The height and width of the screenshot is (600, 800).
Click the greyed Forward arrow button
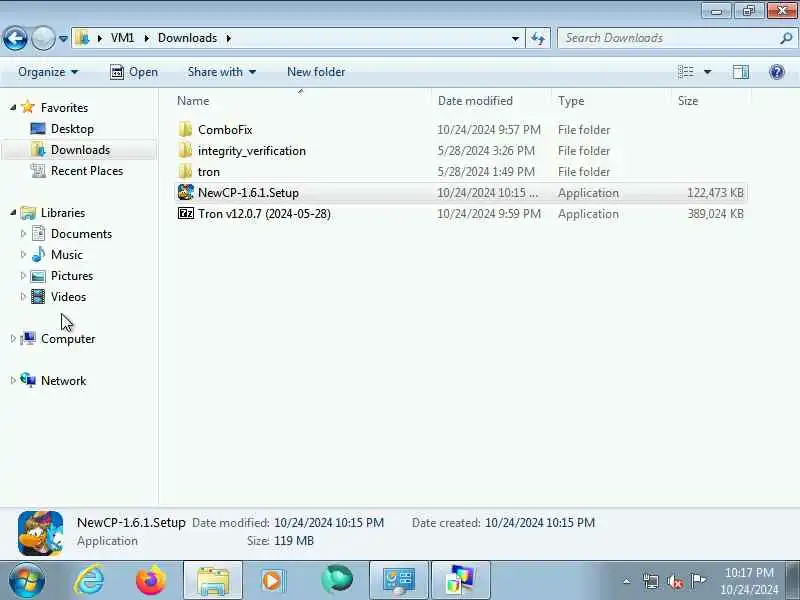point(43,38)
